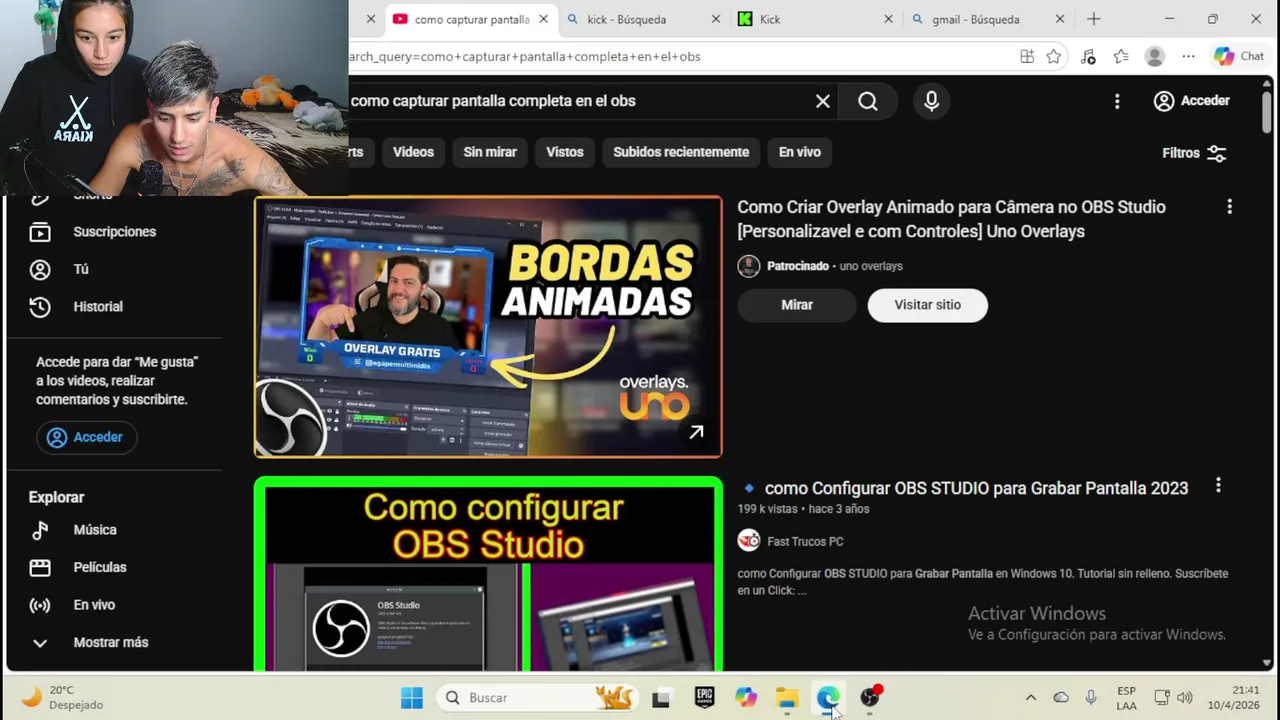Open Task View on the taskbar
Image resolution: width=1280 pixels, height=720 pixels.
(661, 699)
